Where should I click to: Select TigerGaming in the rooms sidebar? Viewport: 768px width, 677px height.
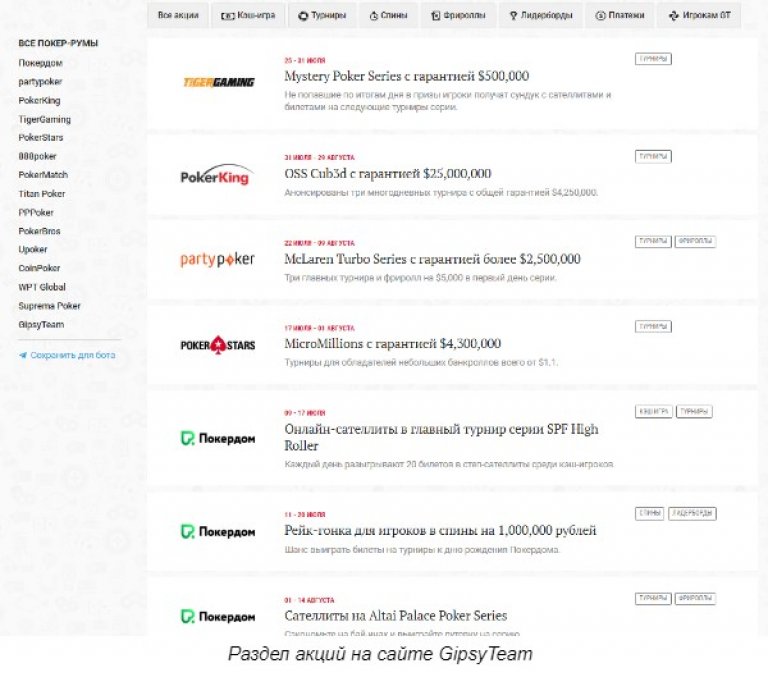[45, 119]
